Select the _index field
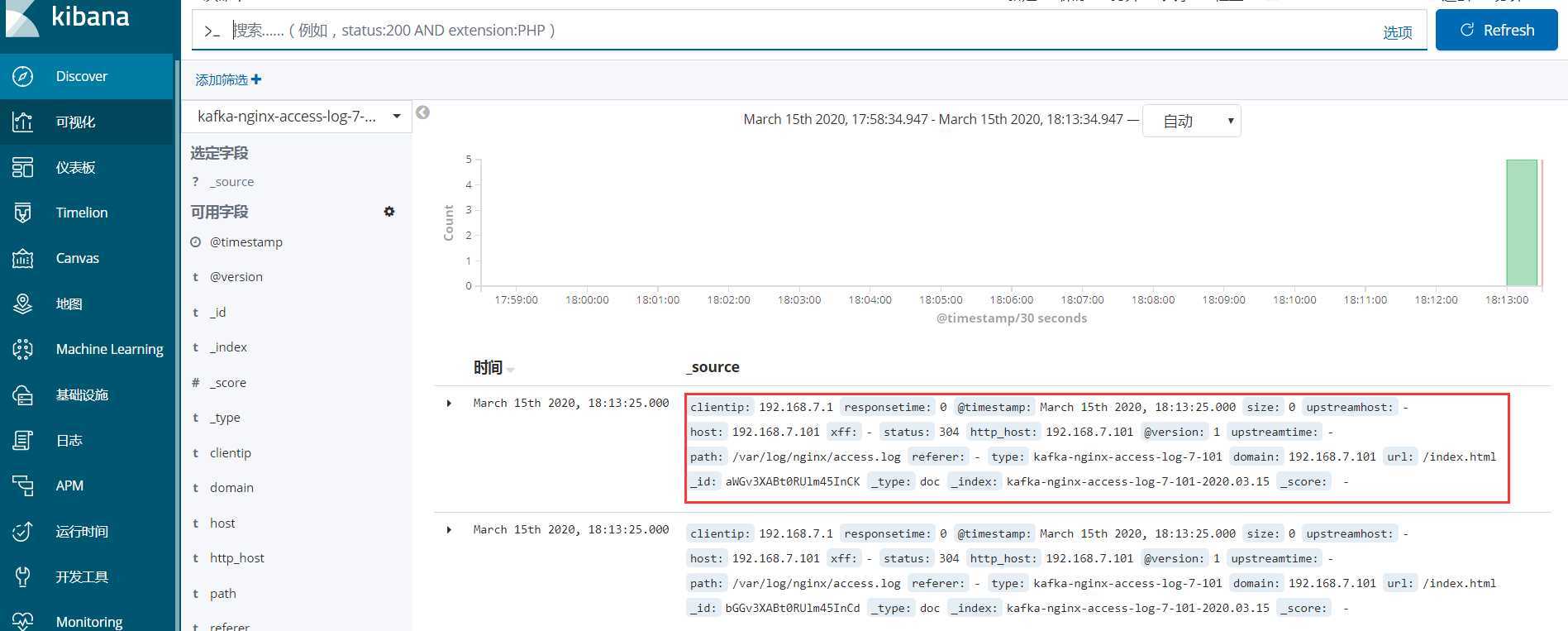 point(228,347)
